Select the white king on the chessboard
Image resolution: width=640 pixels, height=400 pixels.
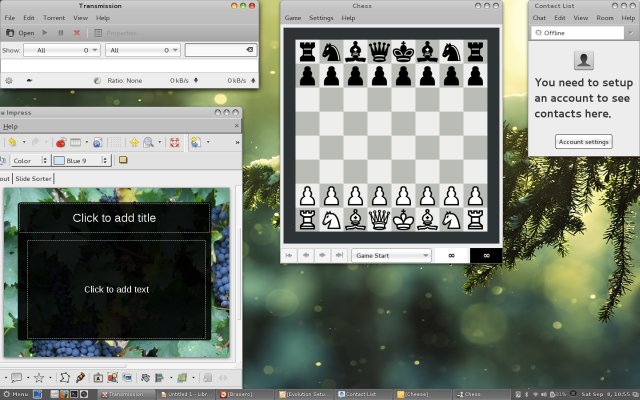coord(403,216)
